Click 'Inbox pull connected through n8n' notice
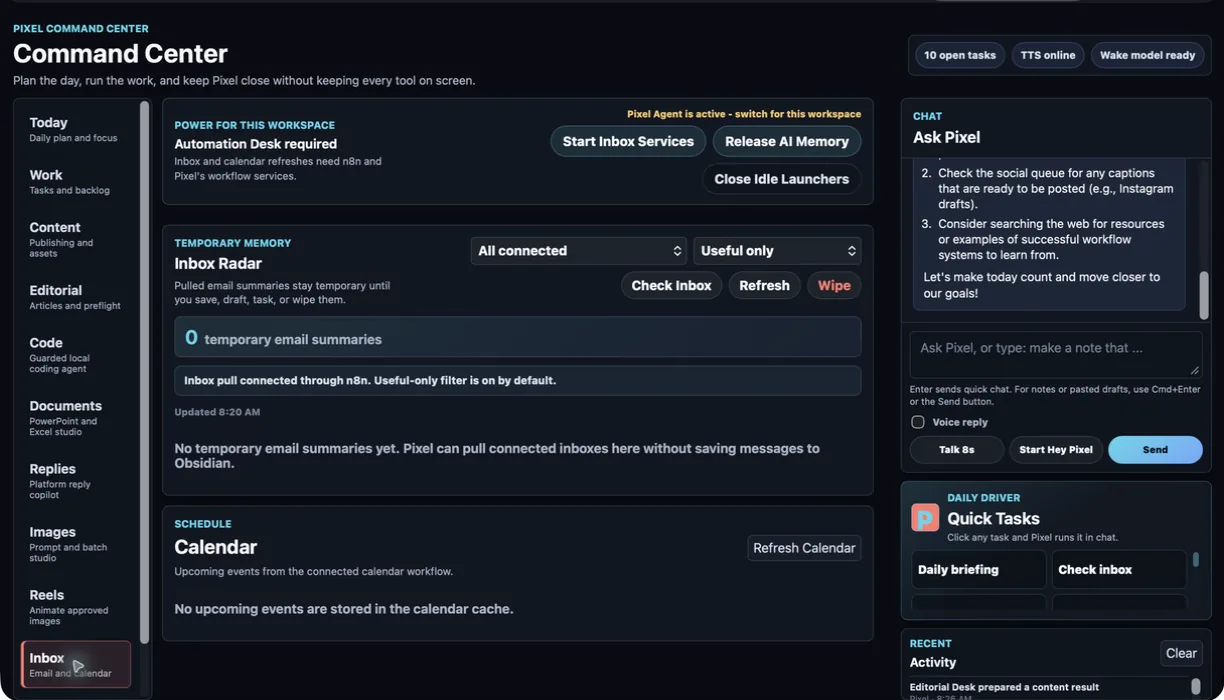Image resolution: width=1224 pixels, height=700 pixels. pyautogui.click(x=518, y=380)
